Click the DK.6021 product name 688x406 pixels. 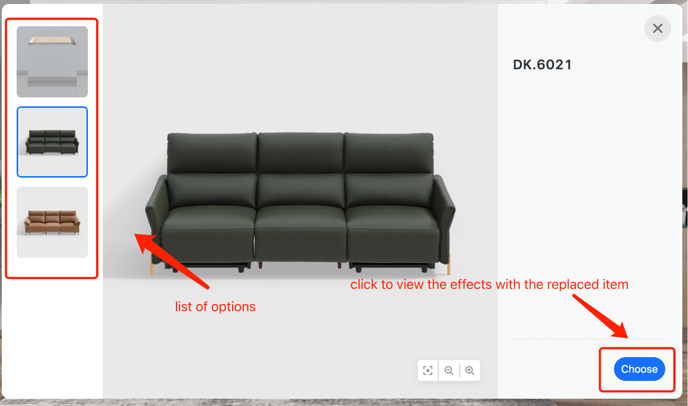[x=542, y=65]
